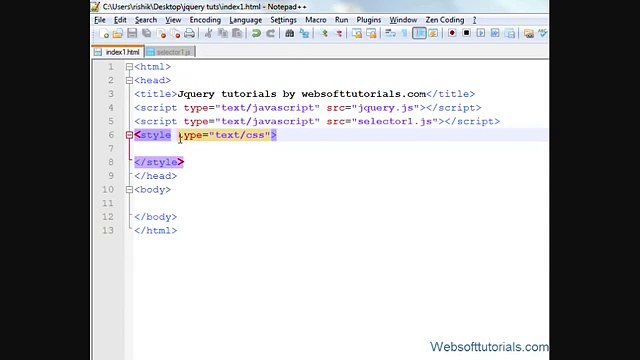Click the Copy toolbar icon

(x=223, y=33)
